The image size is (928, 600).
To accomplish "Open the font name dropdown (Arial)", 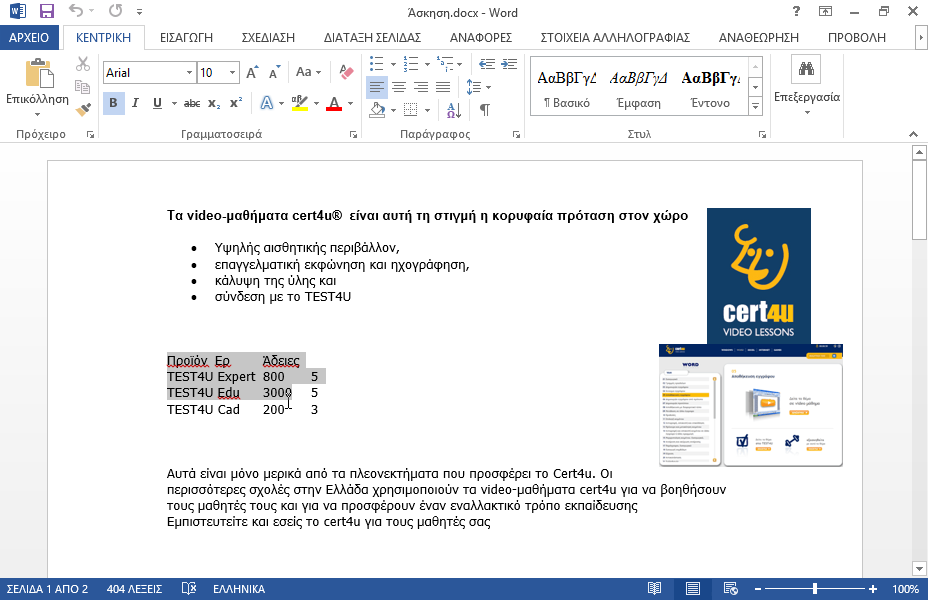I will coord(189,73).
